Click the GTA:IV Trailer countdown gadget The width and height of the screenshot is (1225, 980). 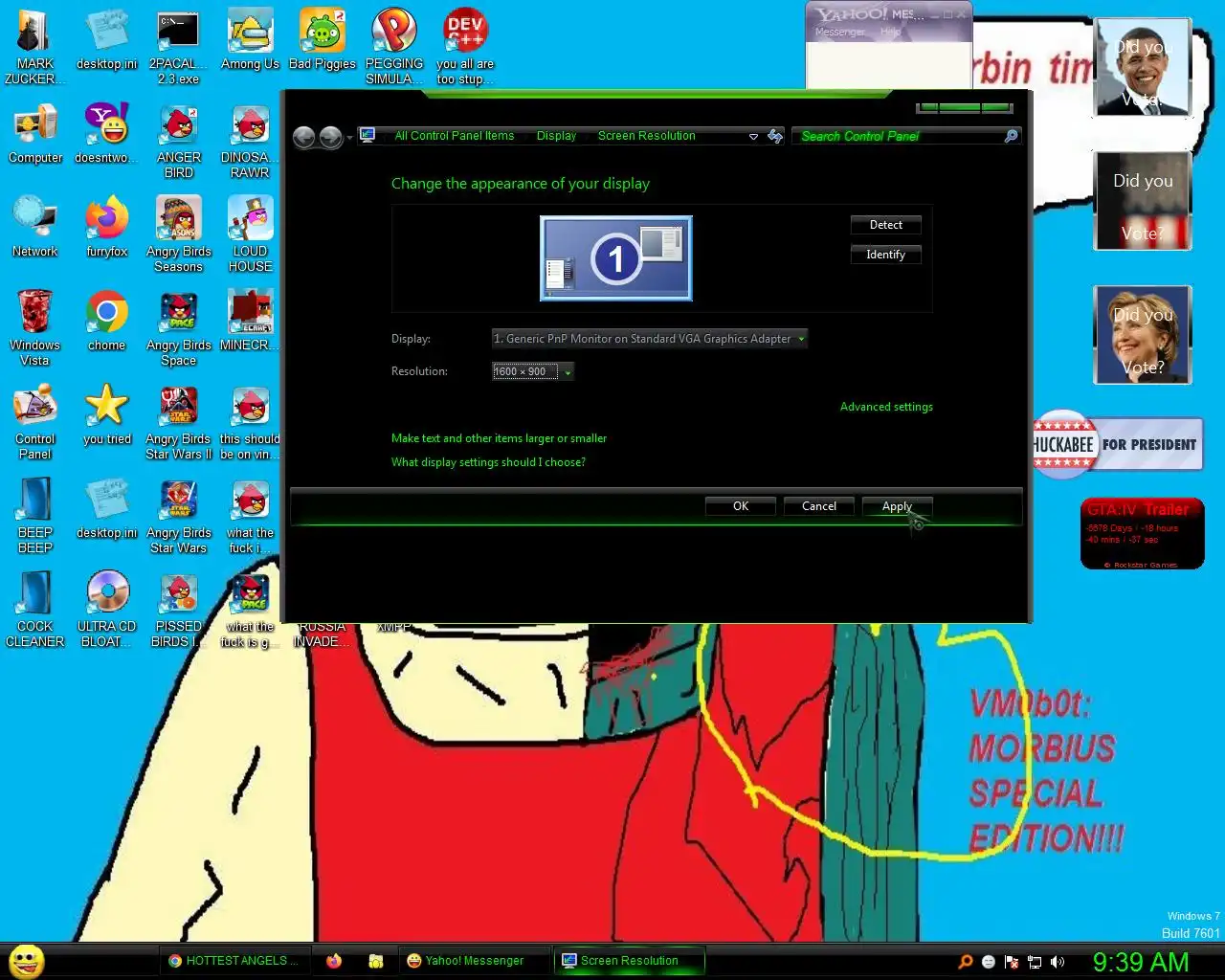click(x=1142, y=534)
